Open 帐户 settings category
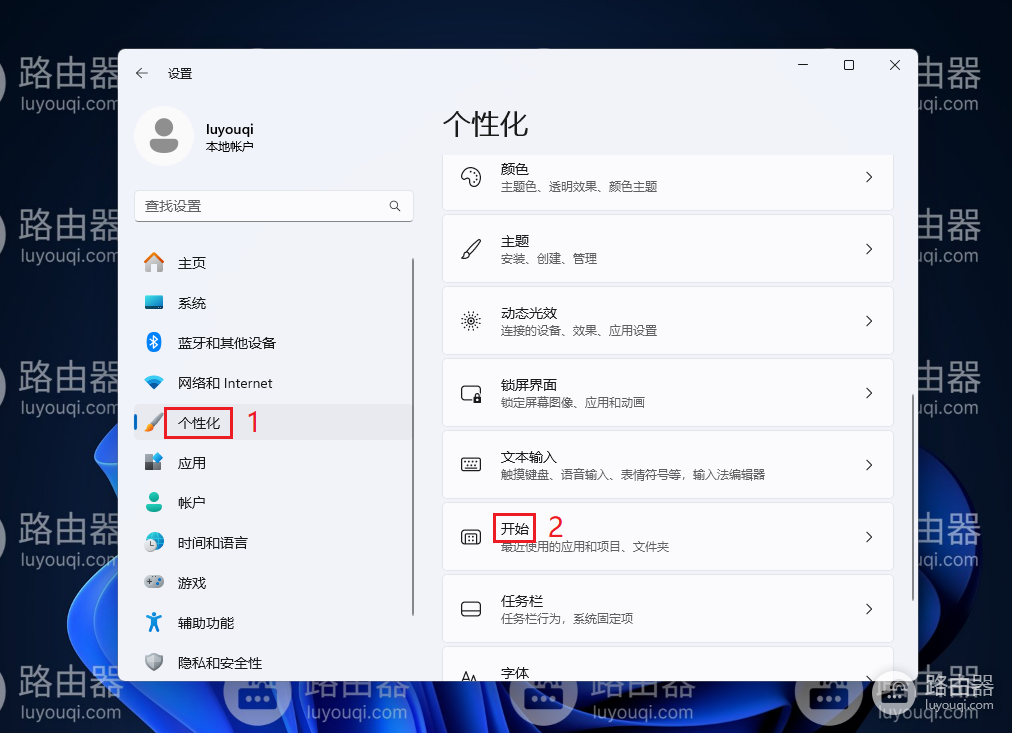Image resolution: width=1012 pixels, height=733 pixels. (x=273, y=503)
